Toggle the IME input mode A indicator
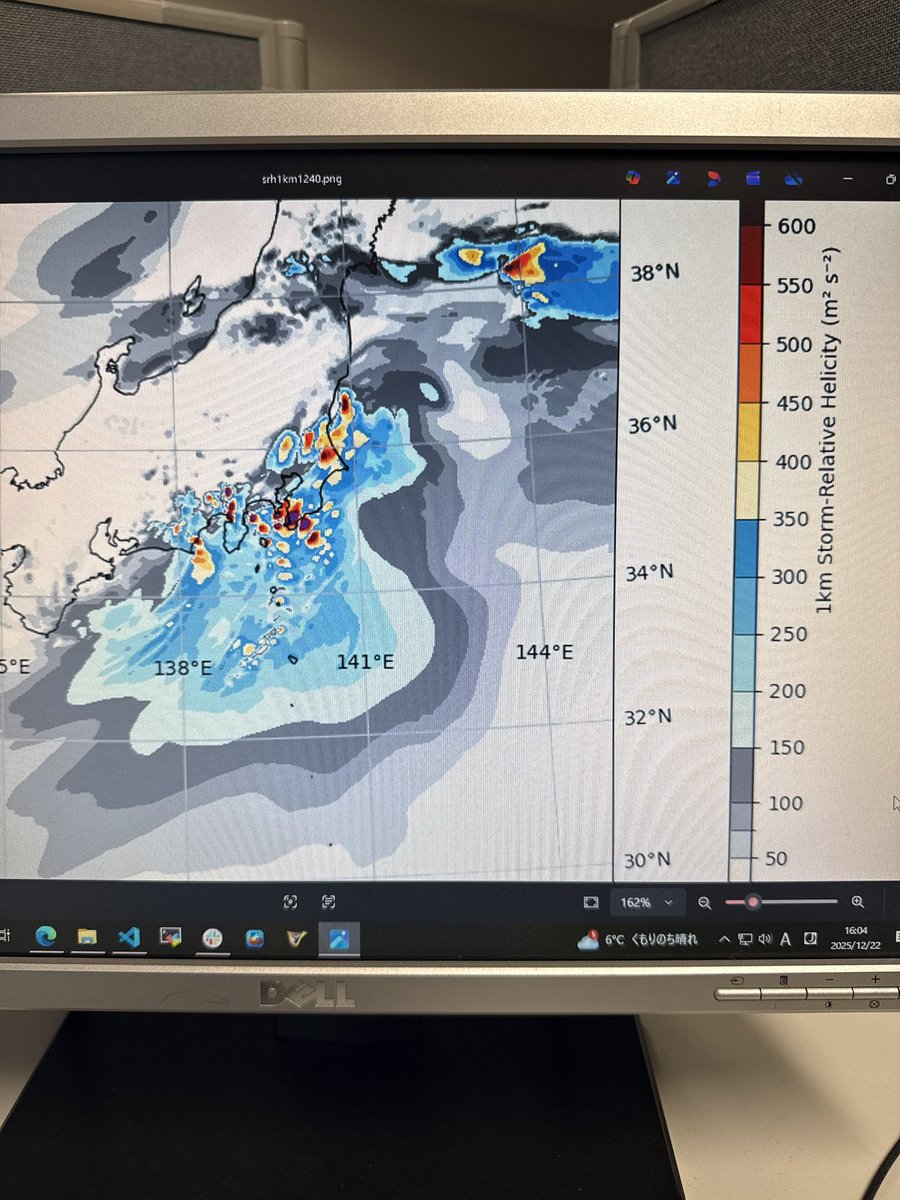 [x=786, y=939]
